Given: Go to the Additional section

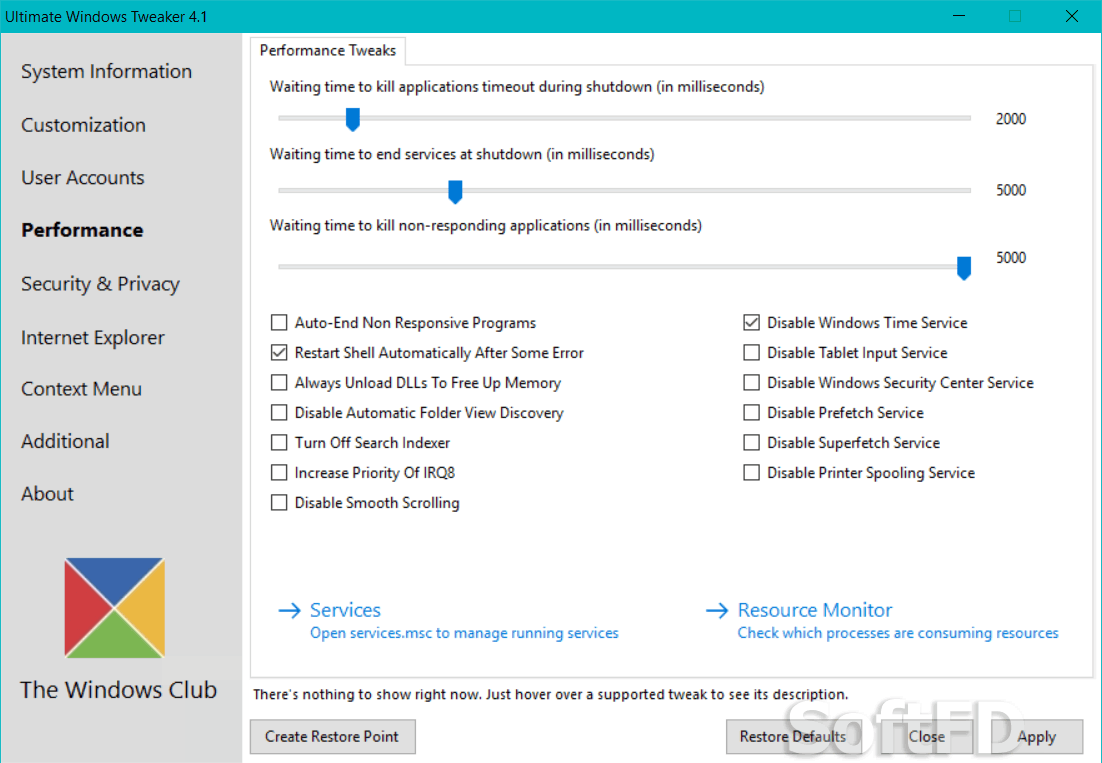Looking at the screenshot, I should point(65,441).
